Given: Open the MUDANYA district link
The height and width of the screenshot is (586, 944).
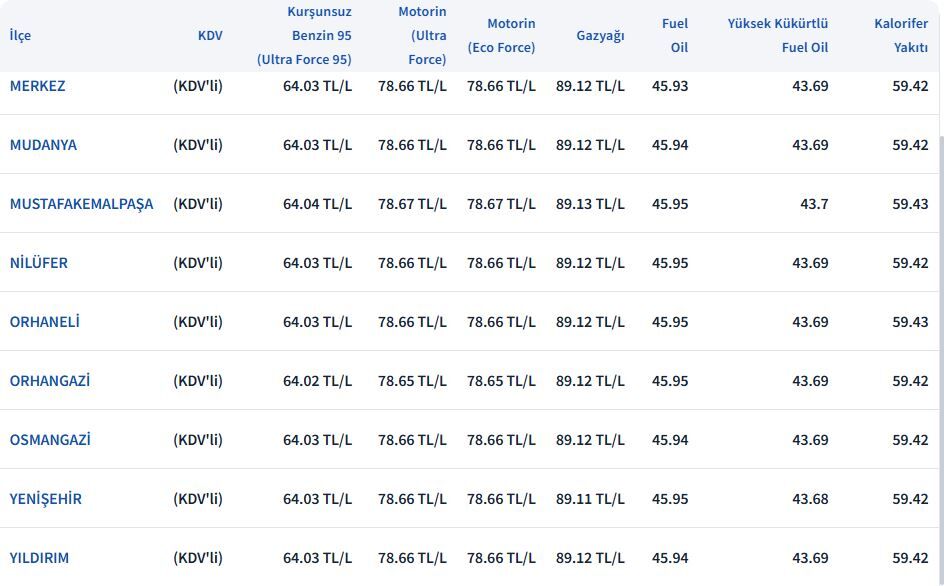Looking at the screenshot, I should (x=43, y=145).
